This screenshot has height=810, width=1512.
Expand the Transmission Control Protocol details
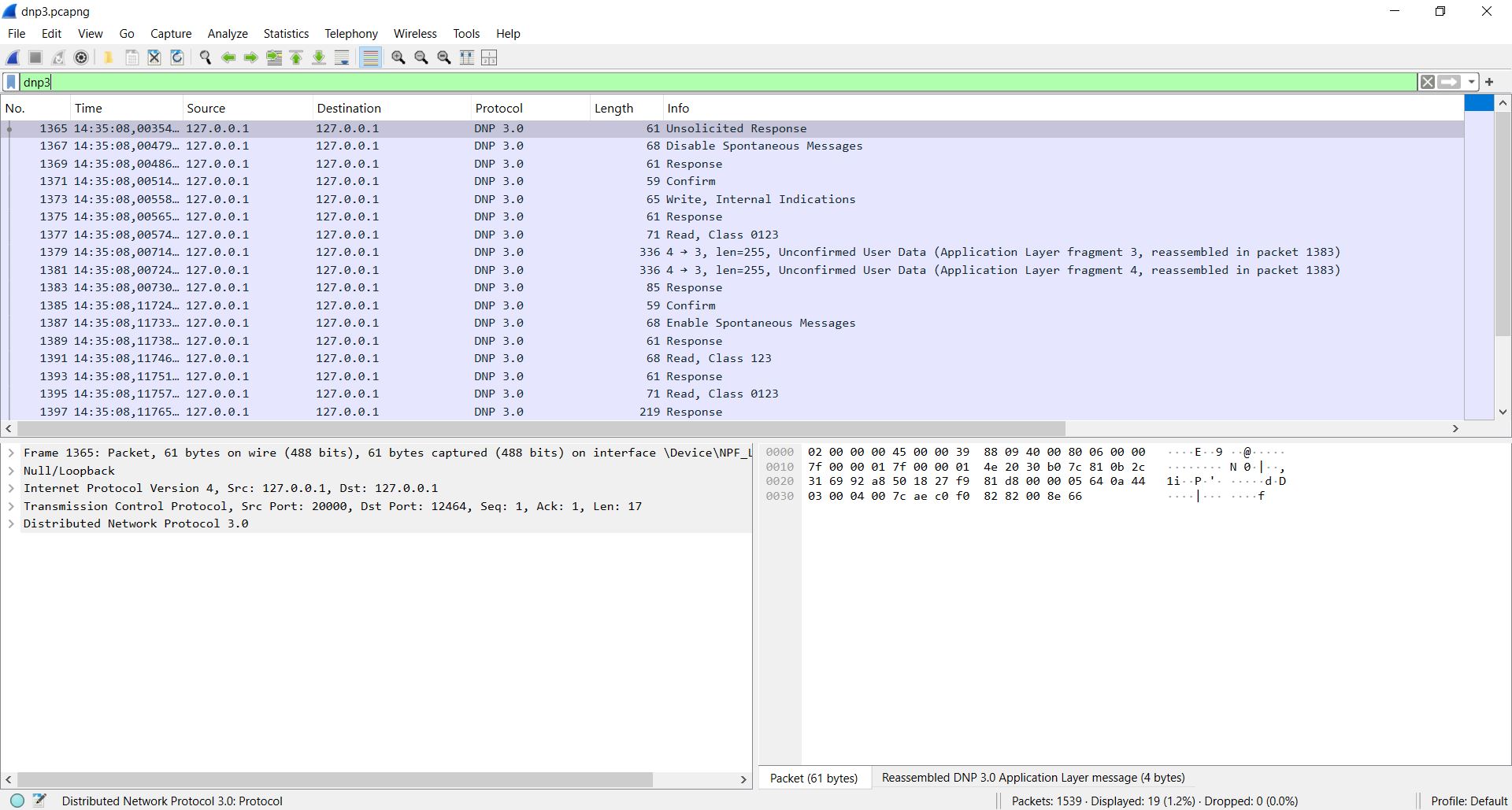pyautogui.click(x=10, y=506)
